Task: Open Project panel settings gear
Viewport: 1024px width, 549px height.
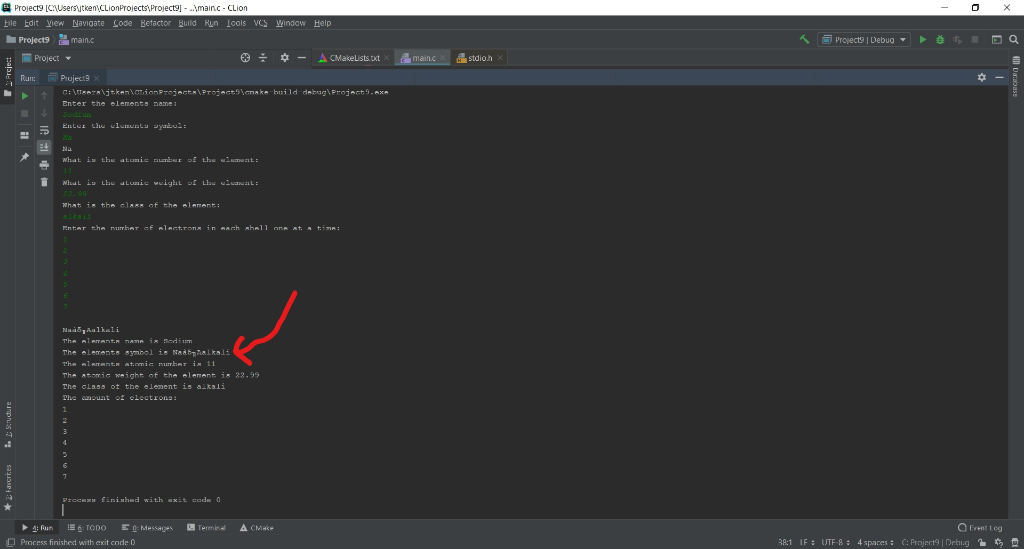Action: [284, 57]
